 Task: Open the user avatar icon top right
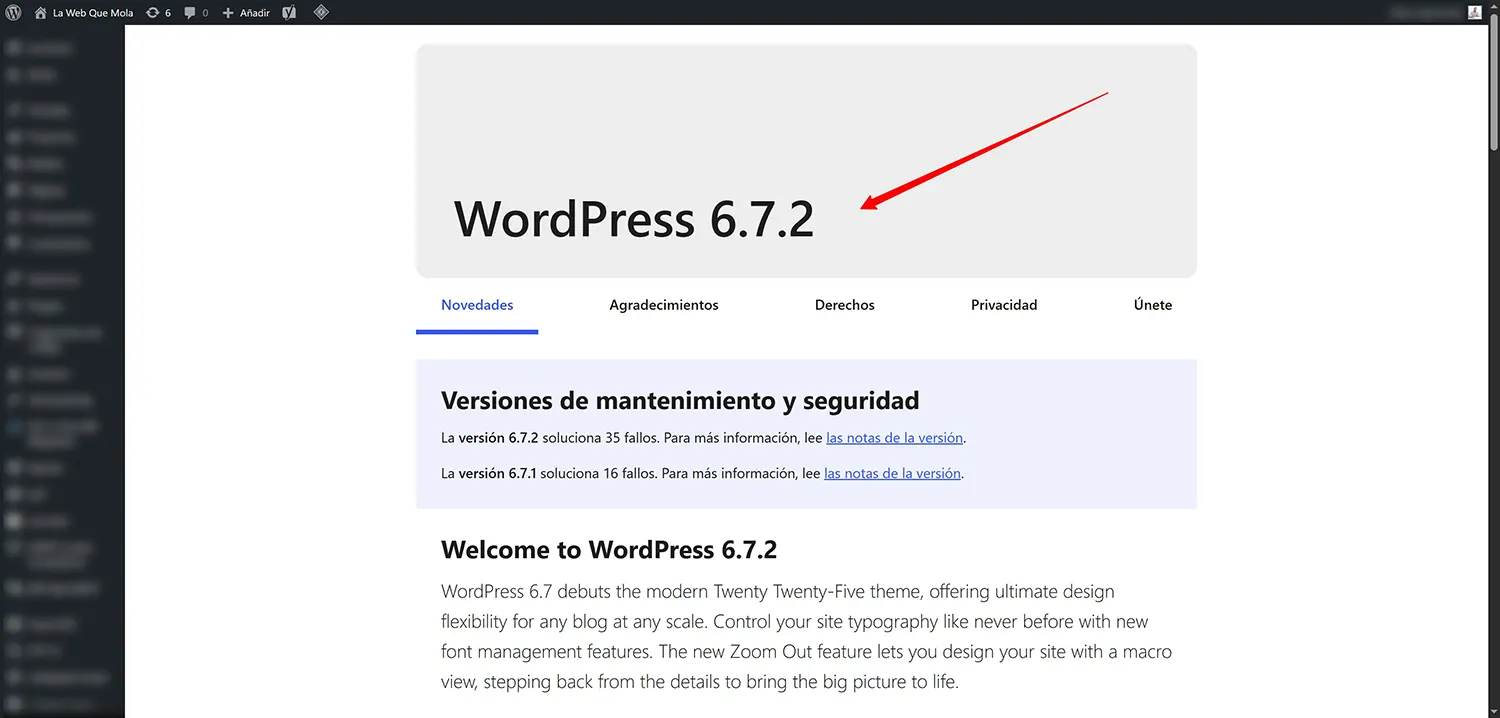(x=1473, y=12)
